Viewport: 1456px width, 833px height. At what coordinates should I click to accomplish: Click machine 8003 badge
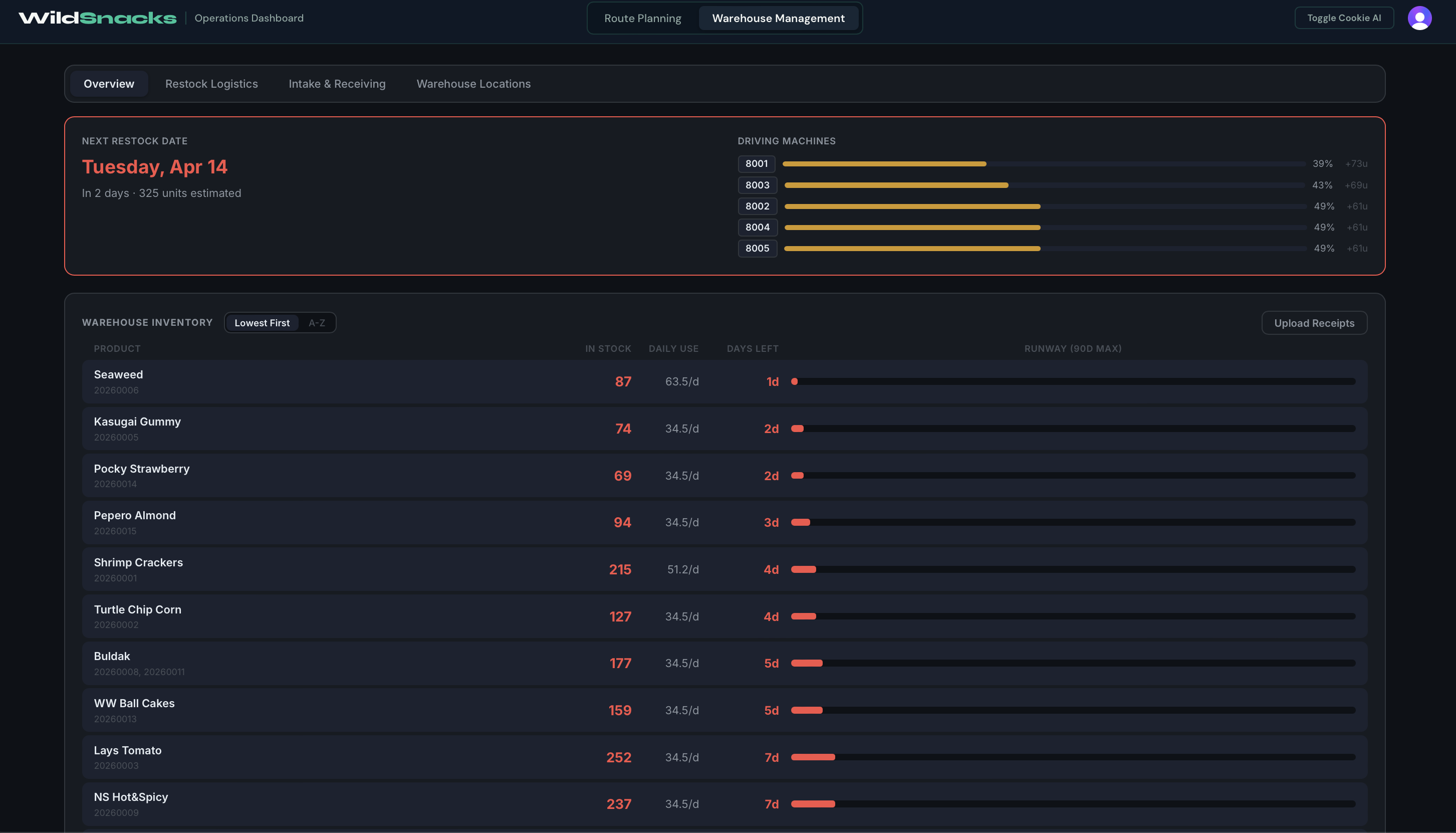757,185
